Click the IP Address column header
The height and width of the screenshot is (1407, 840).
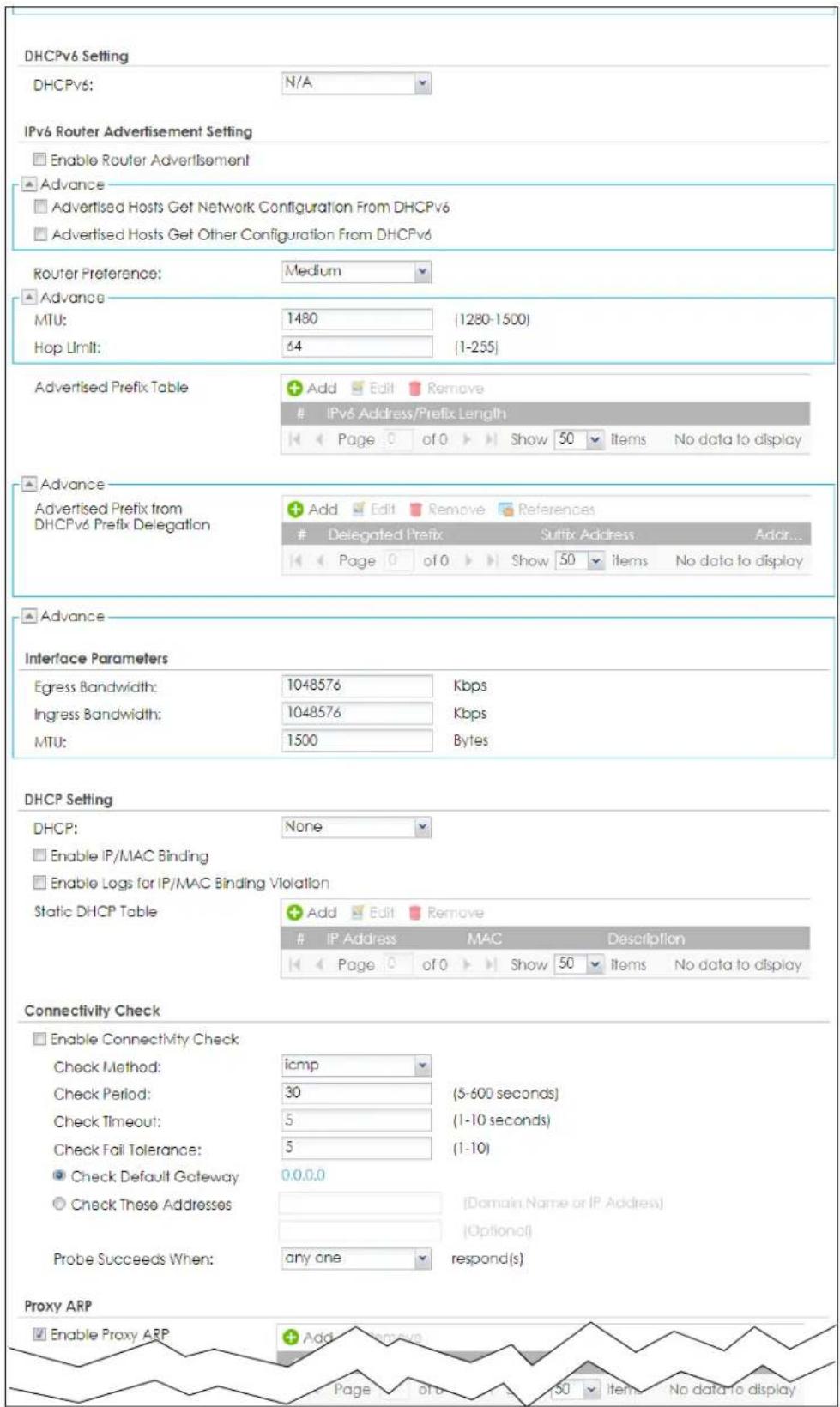(361, 939)
